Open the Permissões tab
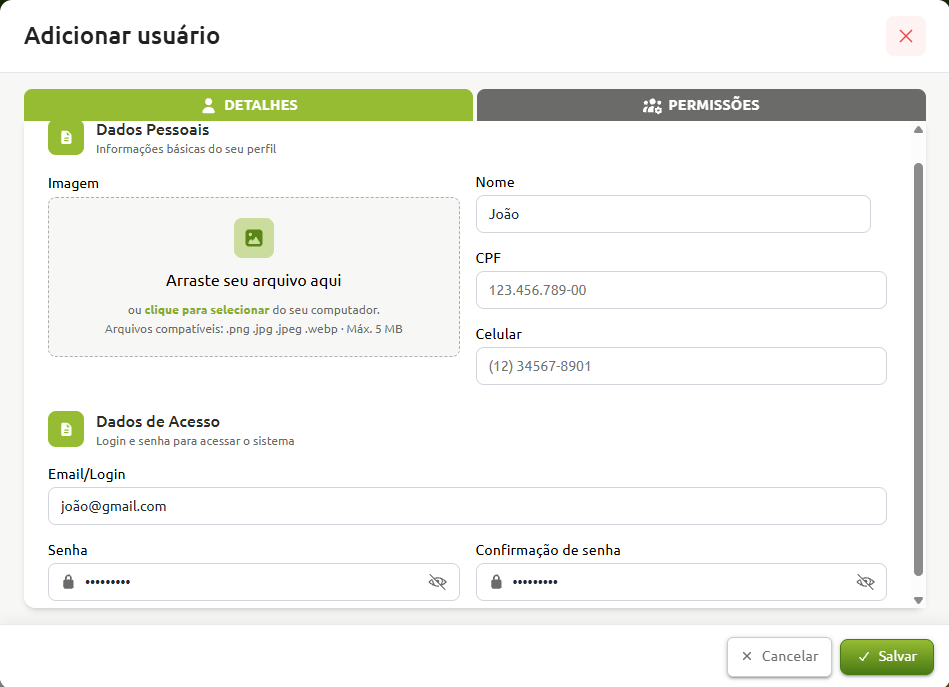Viewport: 949px width, 687px height. click(x=701, y=105)
